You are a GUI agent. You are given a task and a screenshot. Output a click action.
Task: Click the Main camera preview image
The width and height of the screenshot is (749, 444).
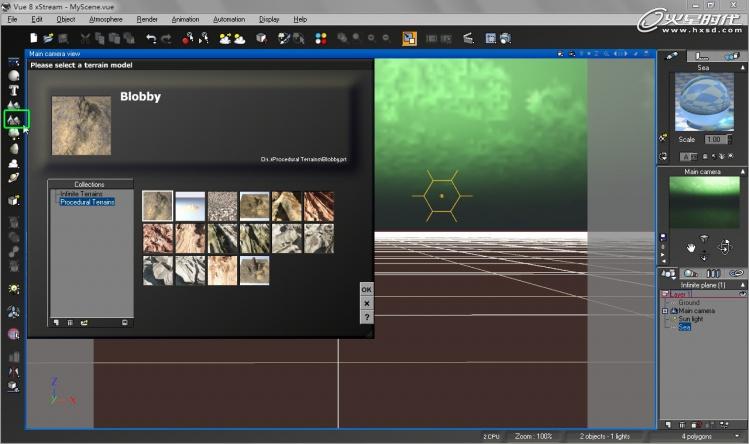[x=705, y=202]
